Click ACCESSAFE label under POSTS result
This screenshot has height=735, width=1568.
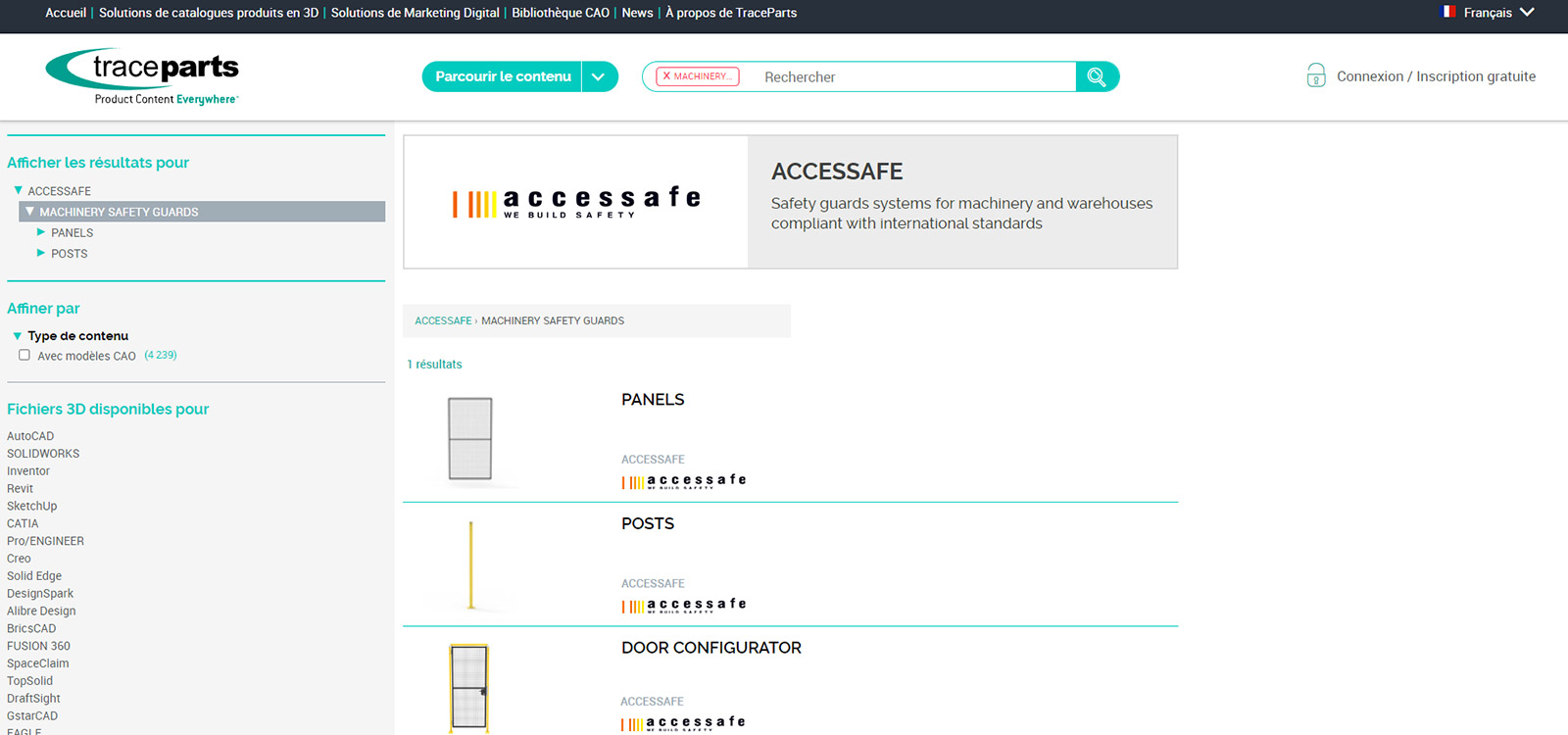pyautogui.click(x=653, y=584)
